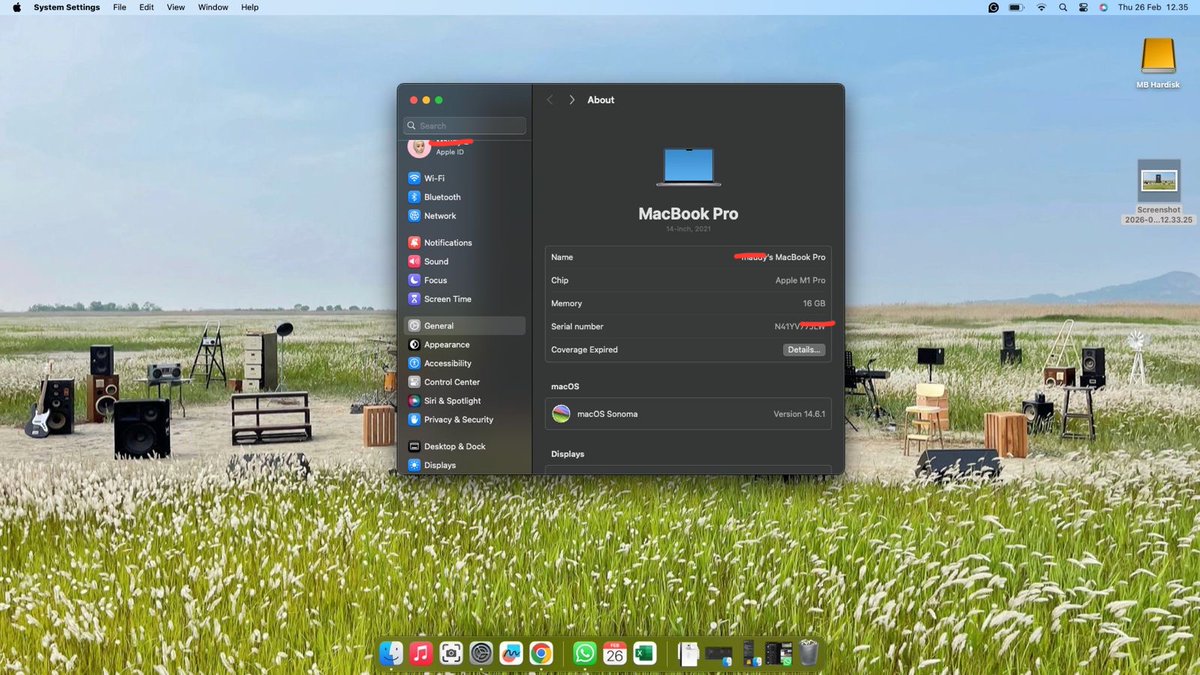Open the View menu
Image resolution: width=1200 pixels, height=675 pixels.
tap(176, 7)
